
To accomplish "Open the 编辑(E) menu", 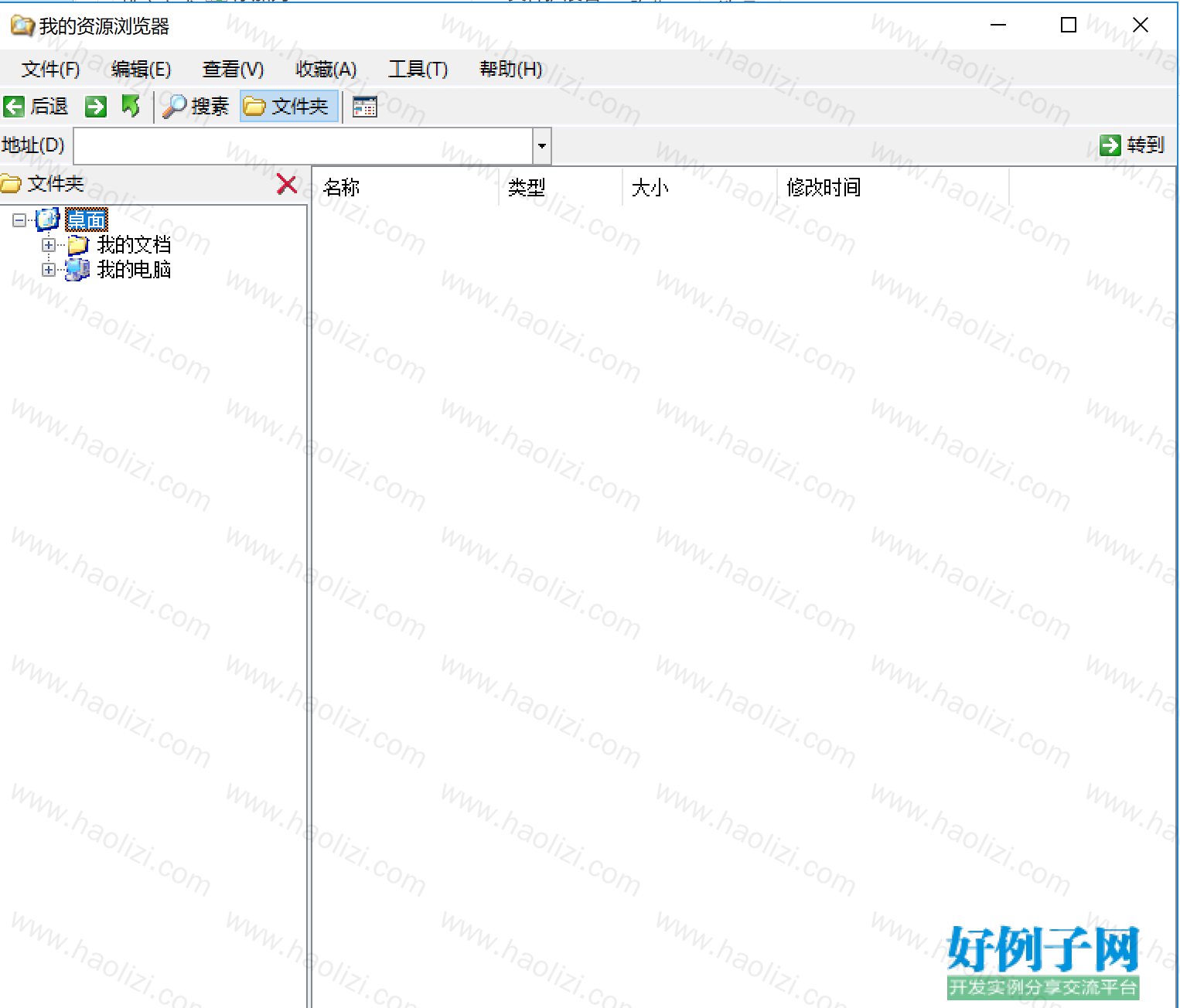I will 142,70.
